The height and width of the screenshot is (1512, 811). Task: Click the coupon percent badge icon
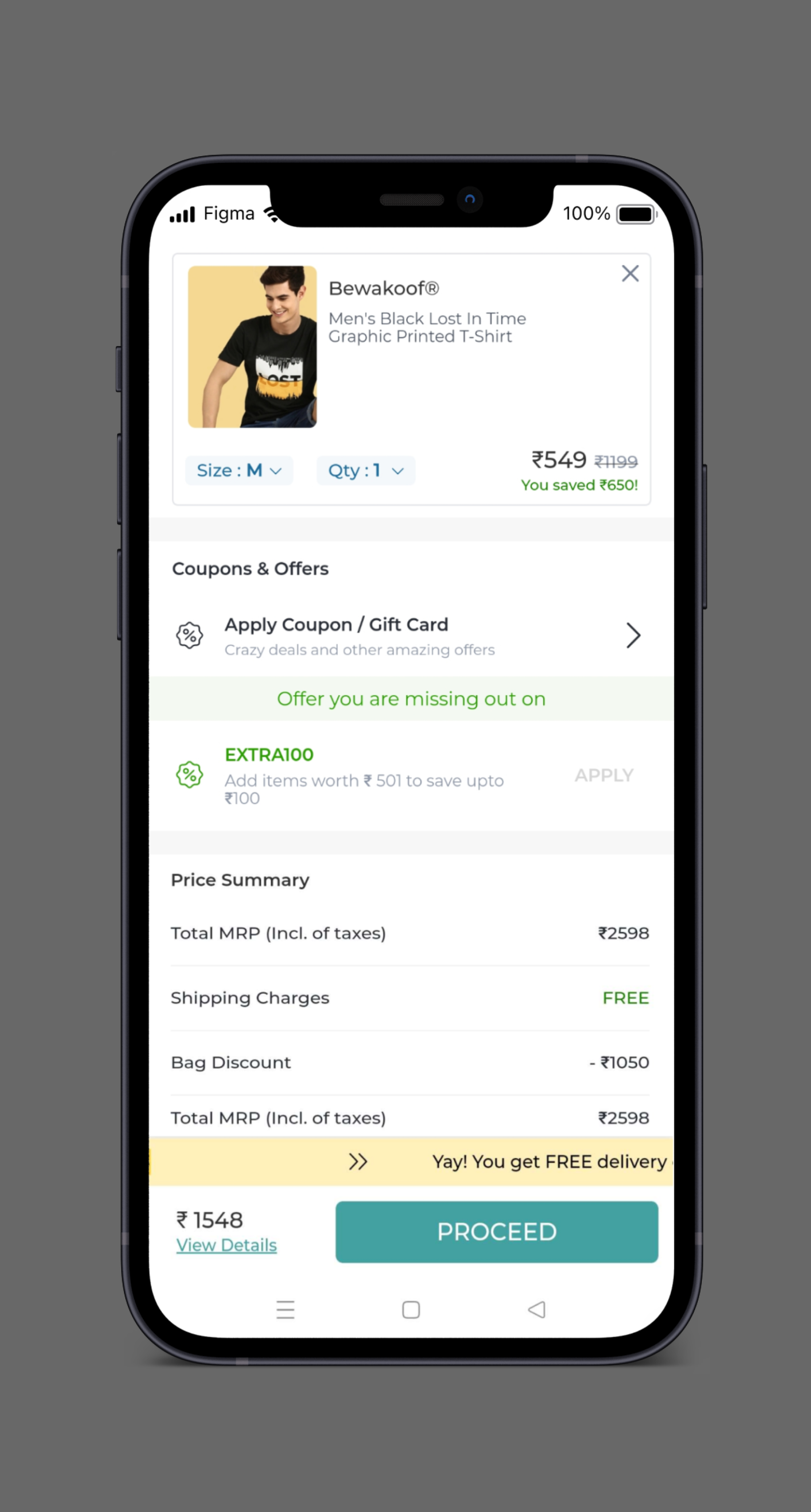point(190,635)
